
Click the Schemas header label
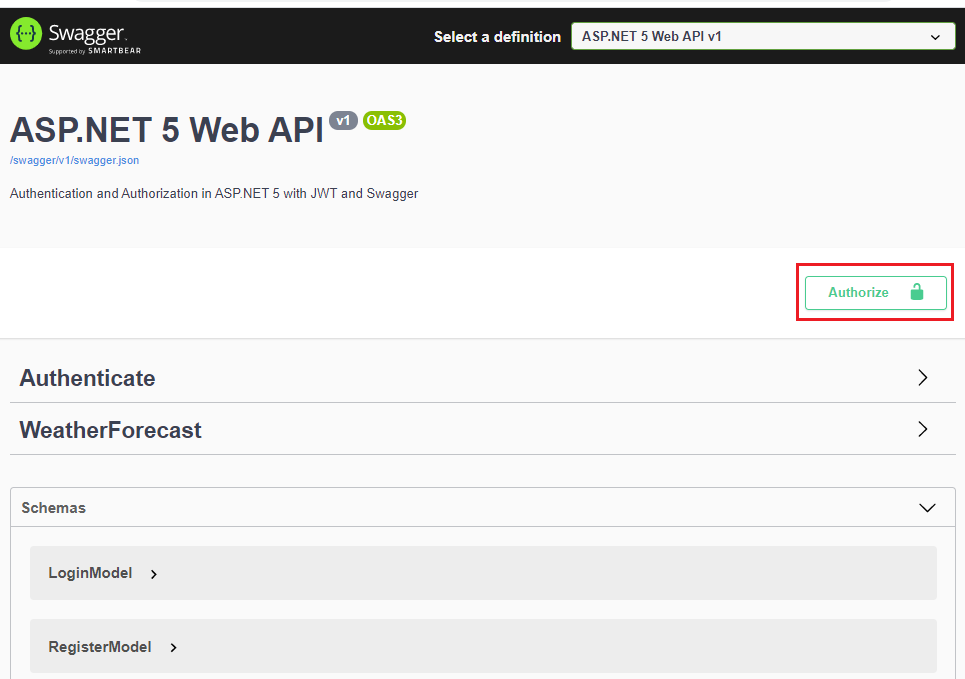pyautogui.click(x=54, y=508)
